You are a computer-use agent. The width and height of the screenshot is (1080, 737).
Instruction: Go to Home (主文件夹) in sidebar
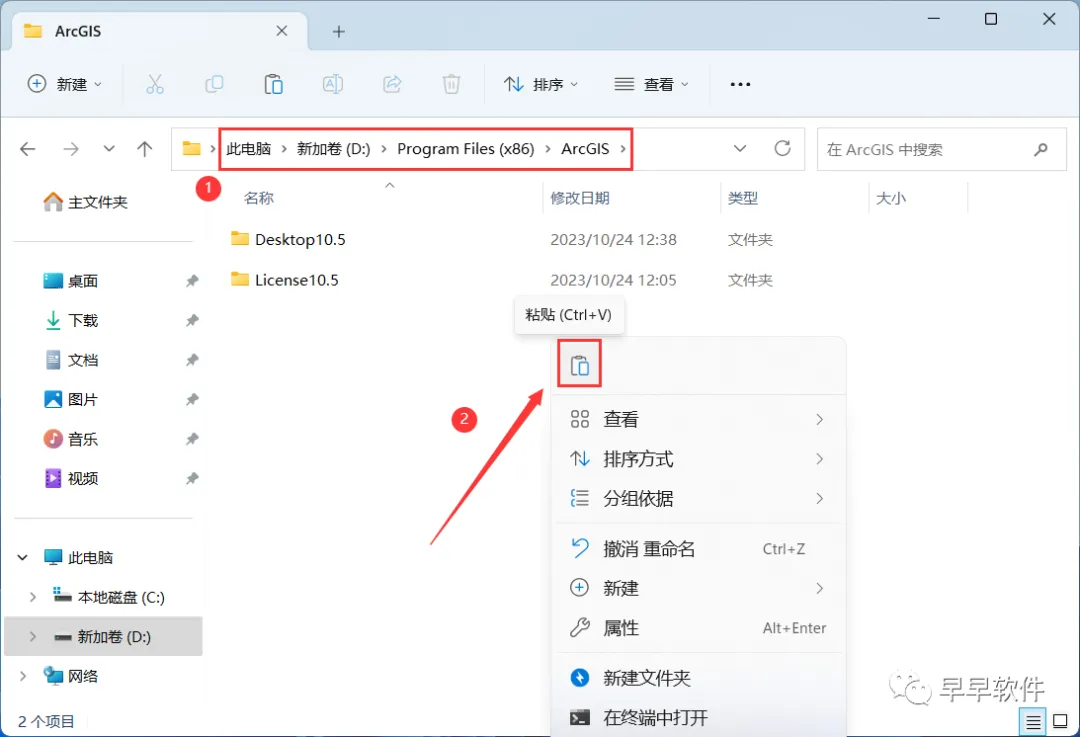click(x=85, y=202)
